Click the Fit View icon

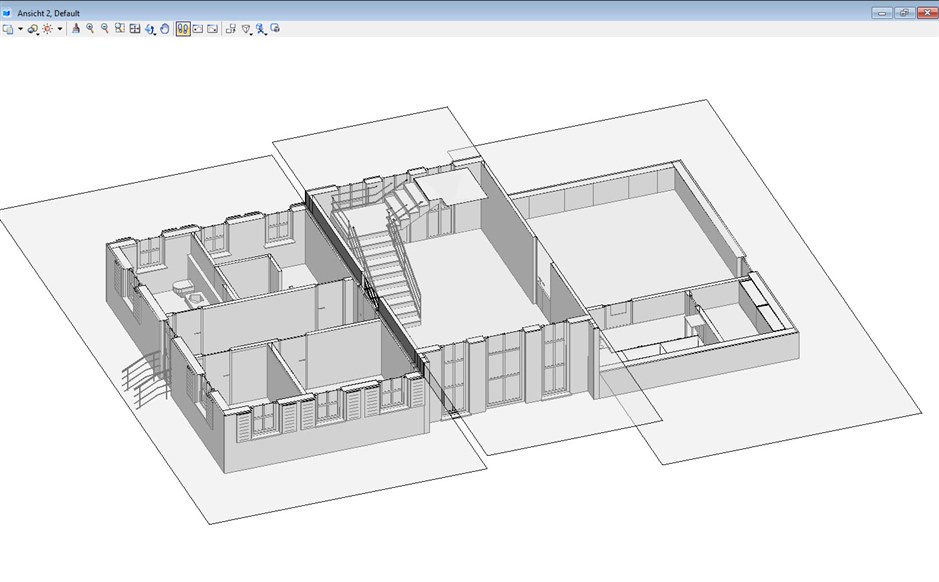click(x=135, y=28)
